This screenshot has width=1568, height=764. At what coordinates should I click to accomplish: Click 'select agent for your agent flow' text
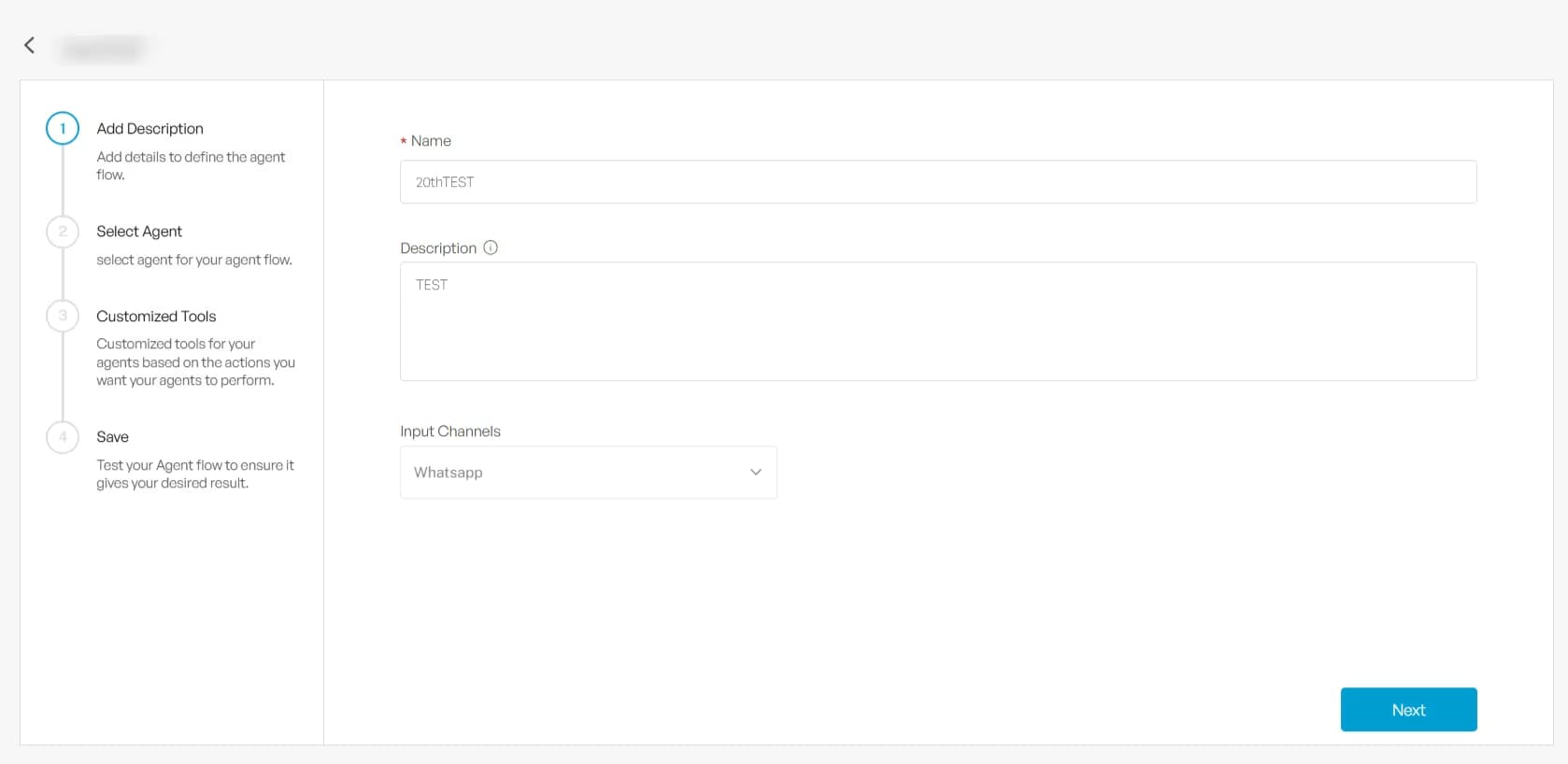click(x=194, y=260)
